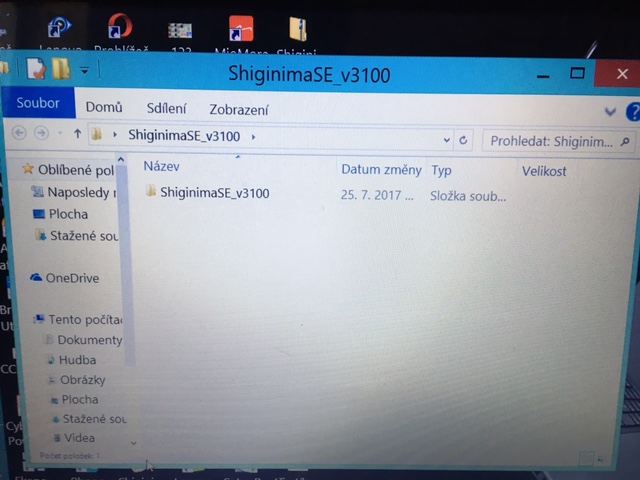Click the Složka soub... type cell

click(468, 196)
